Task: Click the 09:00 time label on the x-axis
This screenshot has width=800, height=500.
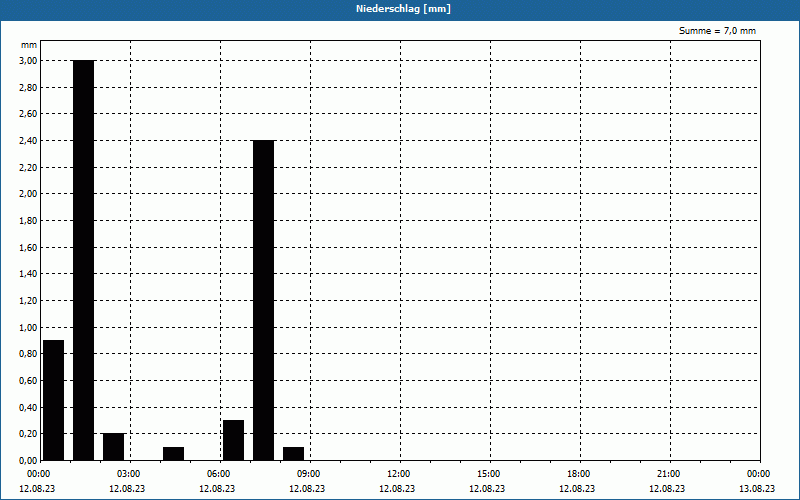Action: [308, 474]
